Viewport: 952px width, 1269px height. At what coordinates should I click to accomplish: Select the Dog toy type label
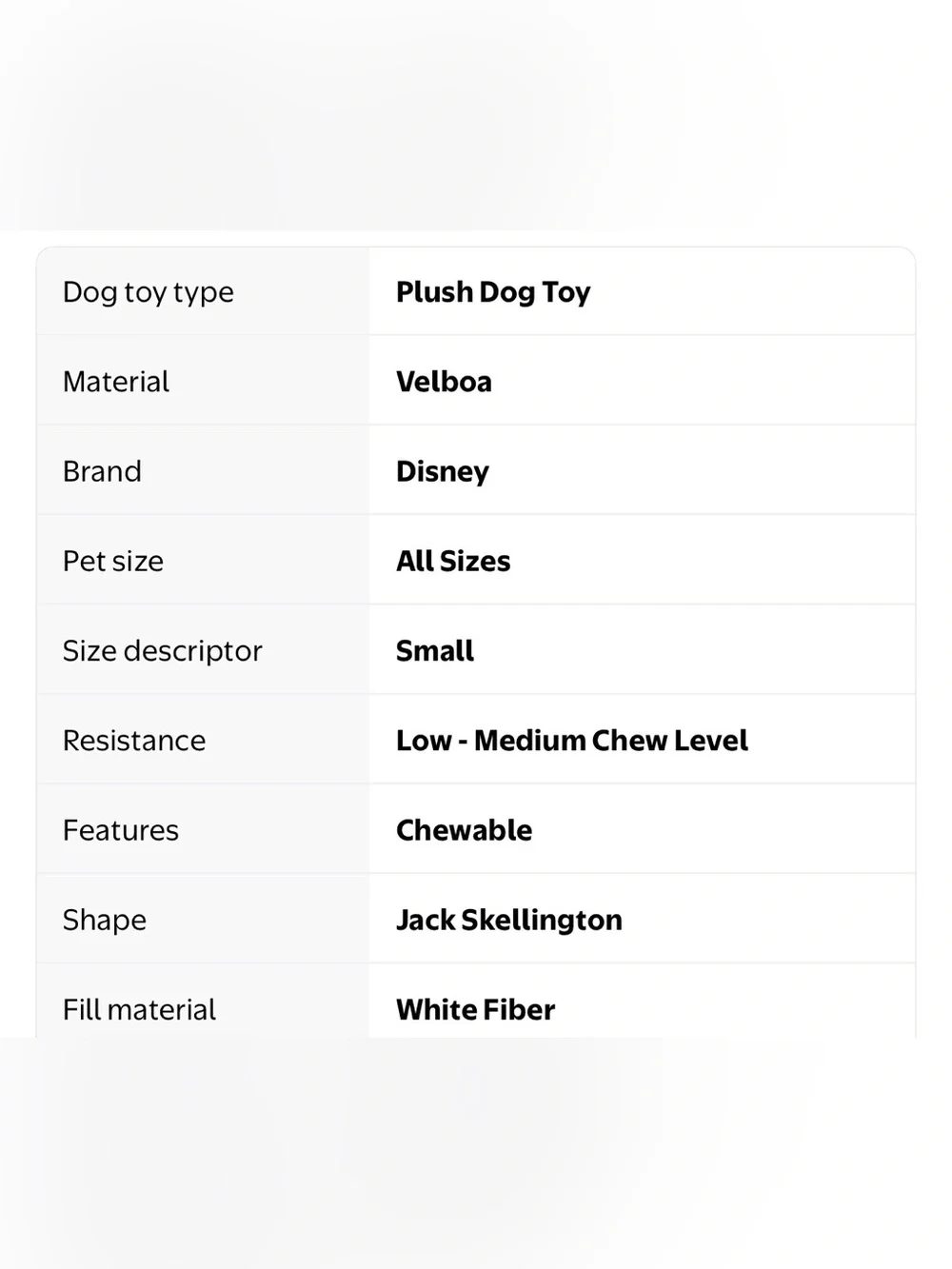point(148,292)
